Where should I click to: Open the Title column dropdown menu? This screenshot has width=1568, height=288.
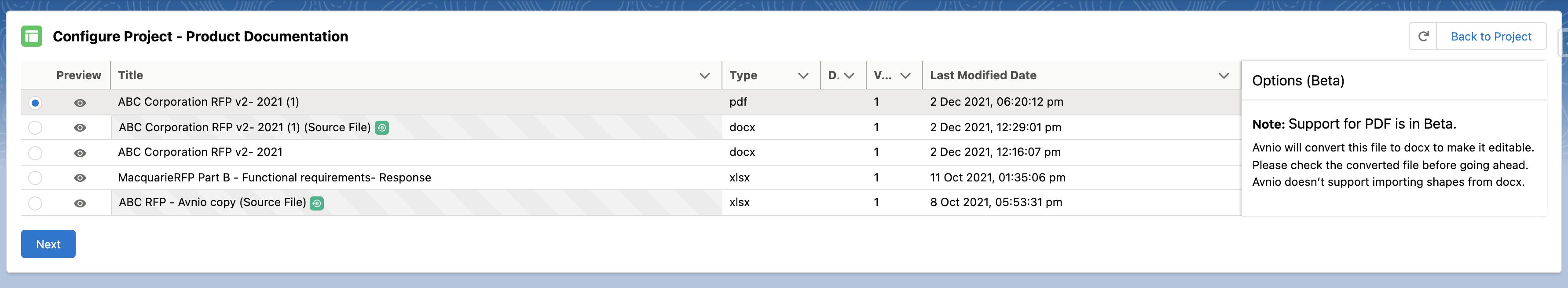point(704,75)
